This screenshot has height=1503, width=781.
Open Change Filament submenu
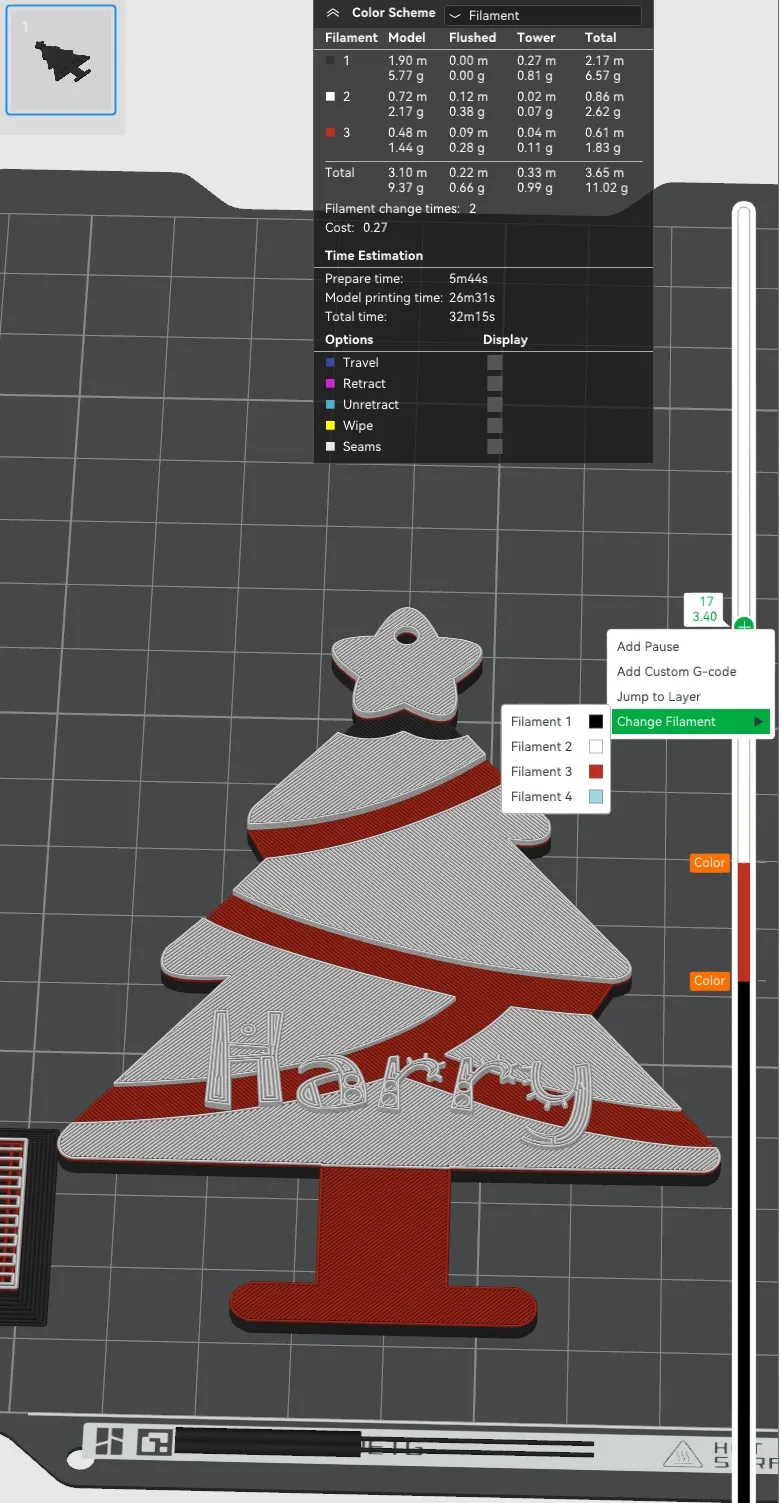(690, 722)
